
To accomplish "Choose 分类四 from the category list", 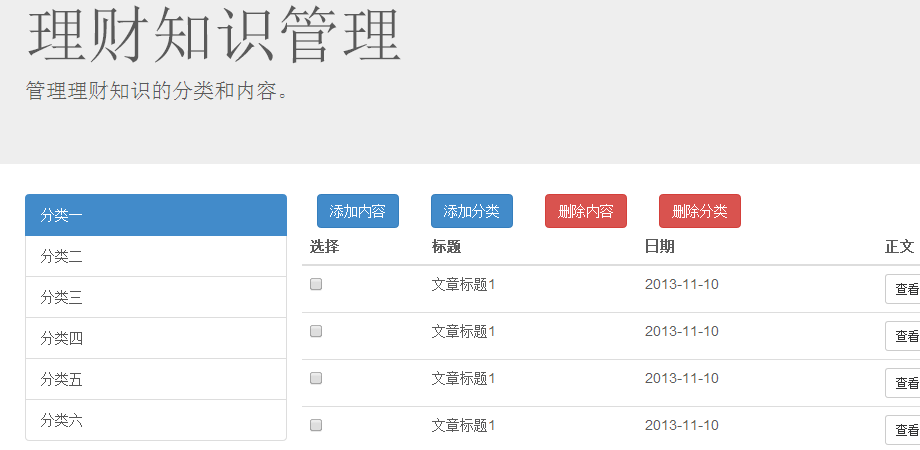I will point(156,339).
